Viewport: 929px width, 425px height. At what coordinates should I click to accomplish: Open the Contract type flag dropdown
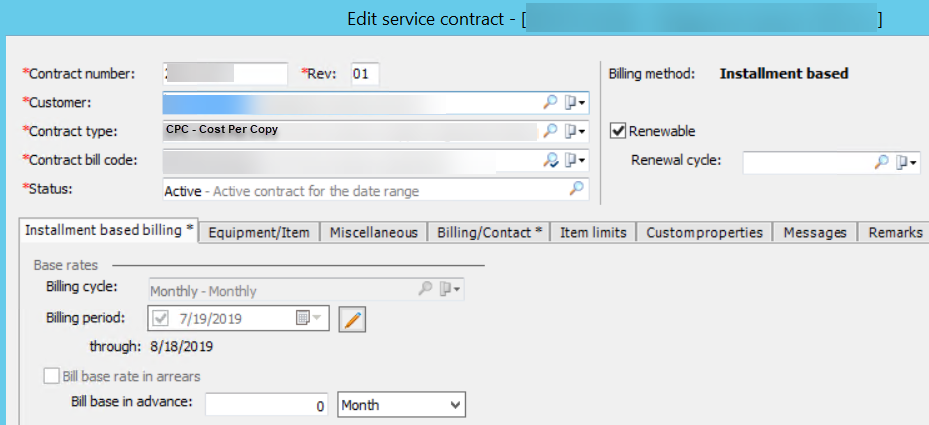[x=574, y=131]
